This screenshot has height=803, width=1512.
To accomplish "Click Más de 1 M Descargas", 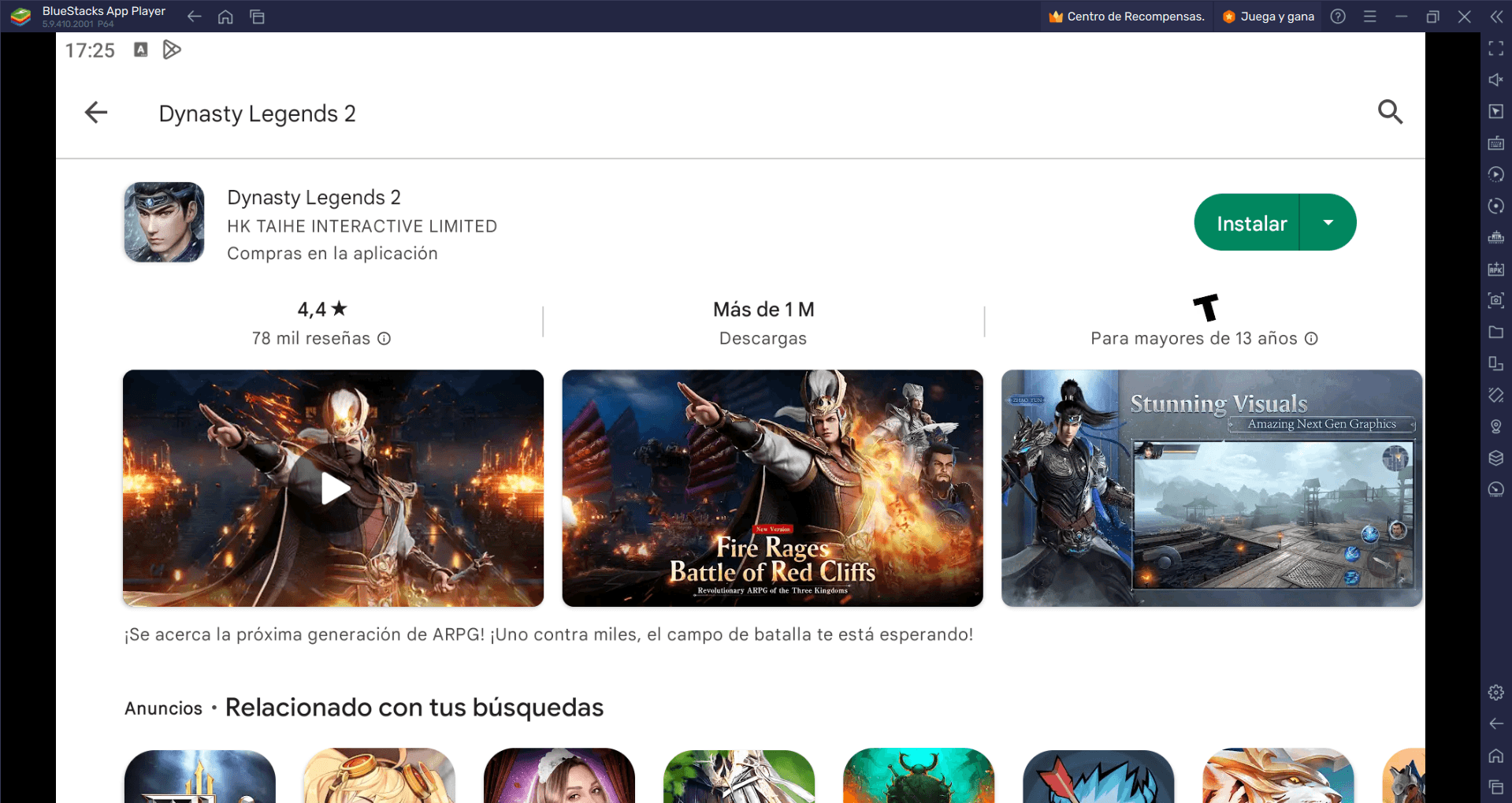I will pyautogui.click(x=763, y=323).
